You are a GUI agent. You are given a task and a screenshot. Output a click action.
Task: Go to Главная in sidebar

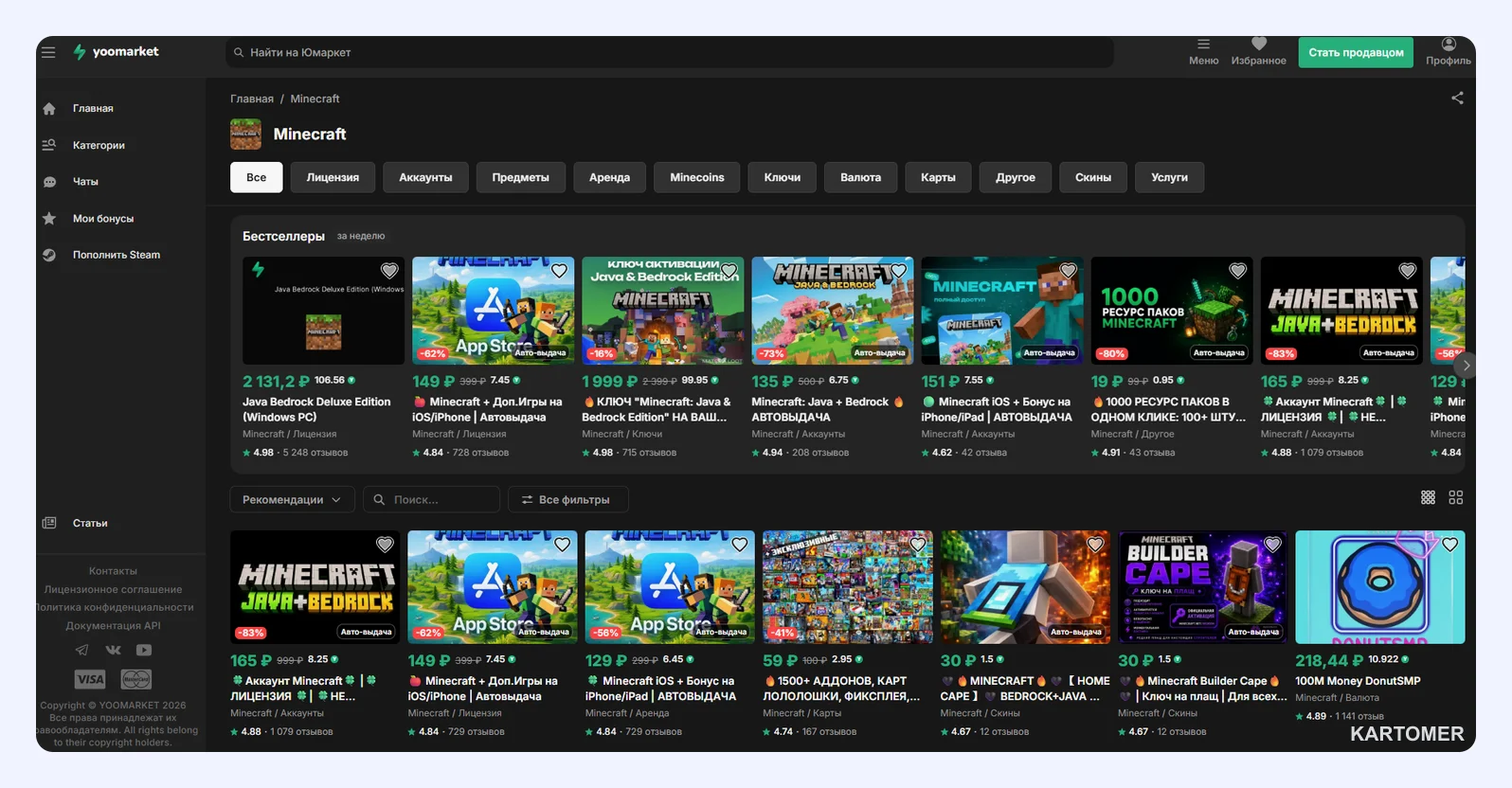pos(93,109)
